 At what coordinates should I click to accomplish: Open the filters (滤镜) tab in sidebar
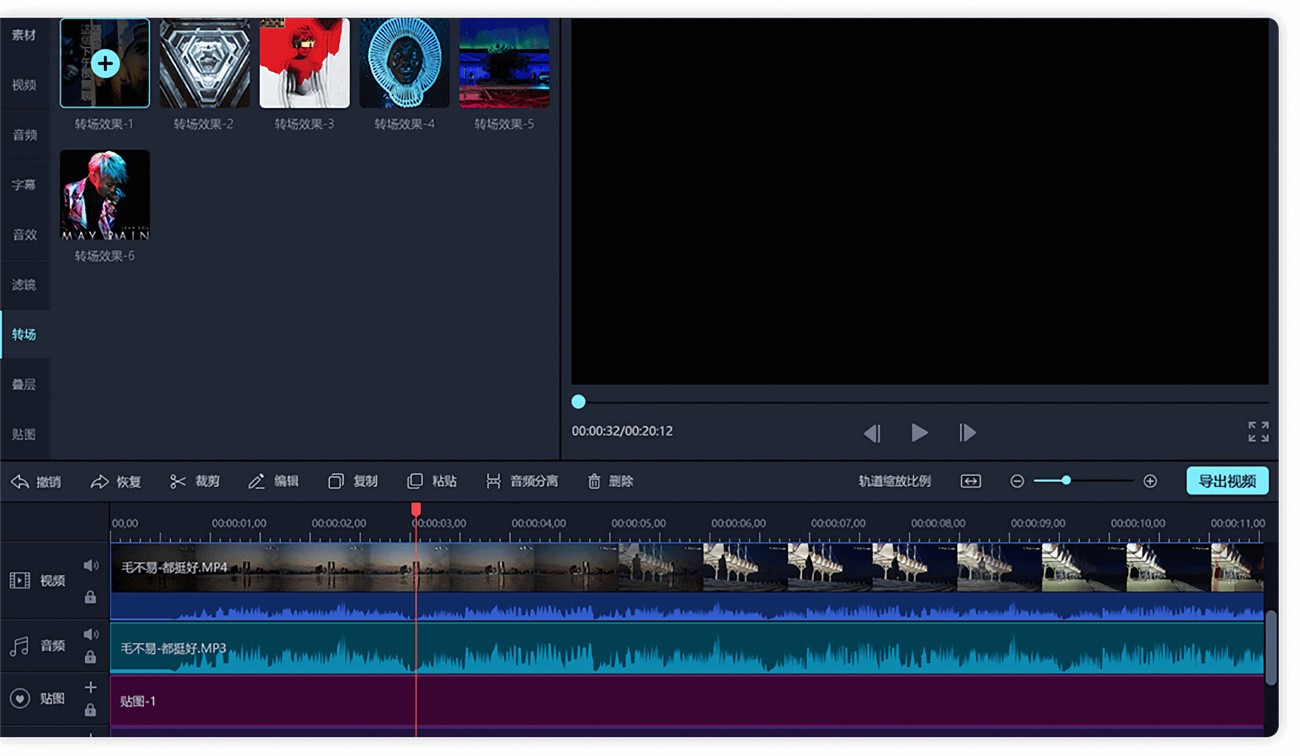24,285
